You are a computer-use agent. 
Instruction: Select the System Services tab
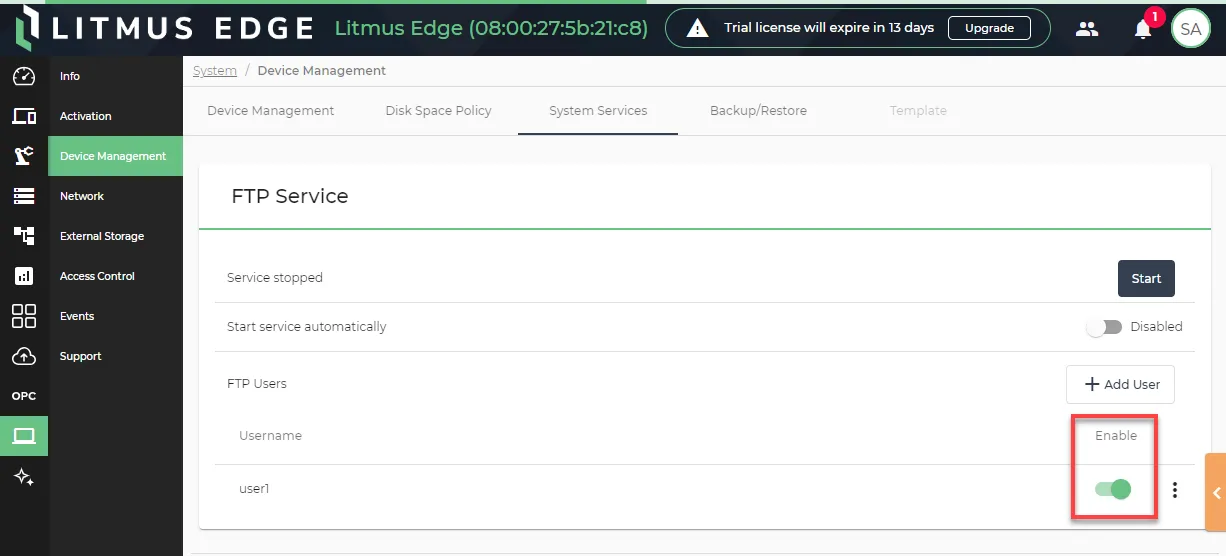pyautogui.click(x=598, y=111)
